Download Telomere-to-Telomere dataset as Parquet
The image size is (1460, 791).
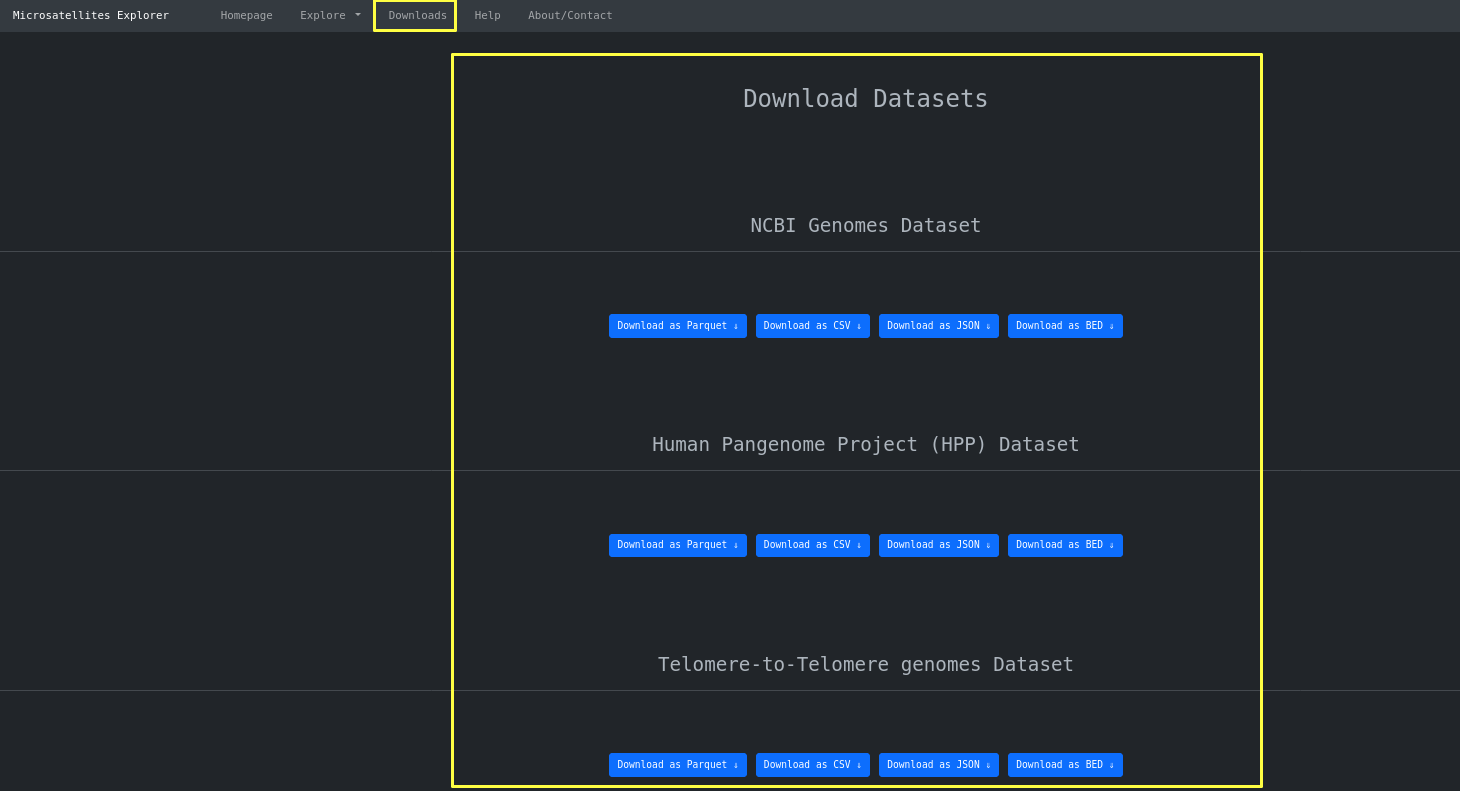pyautogui.click(x=677, y=765)
